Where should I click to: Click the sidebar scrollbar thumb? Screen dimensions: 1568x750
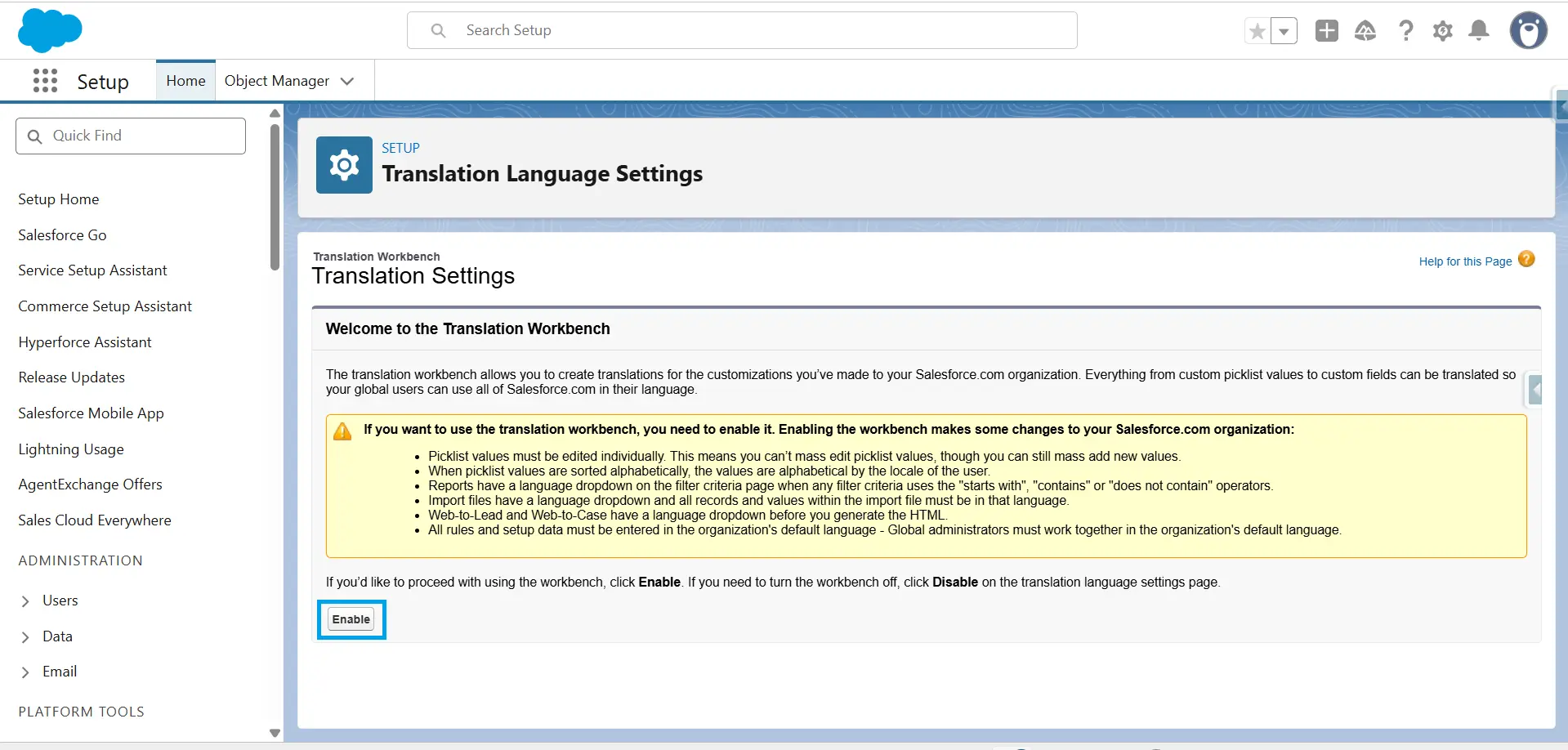(275, 197)
